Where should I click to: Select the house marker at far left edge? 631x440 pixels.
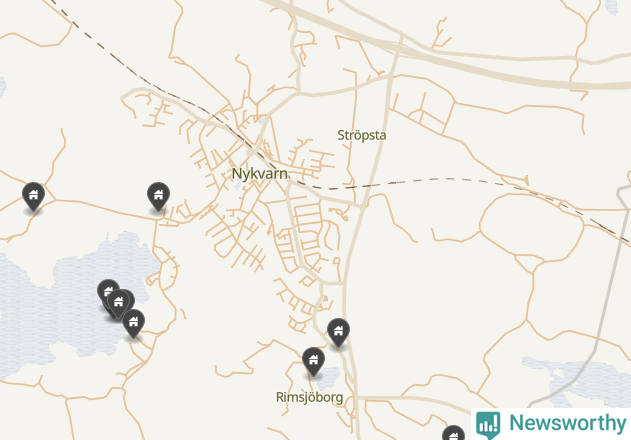coord(33,196)
